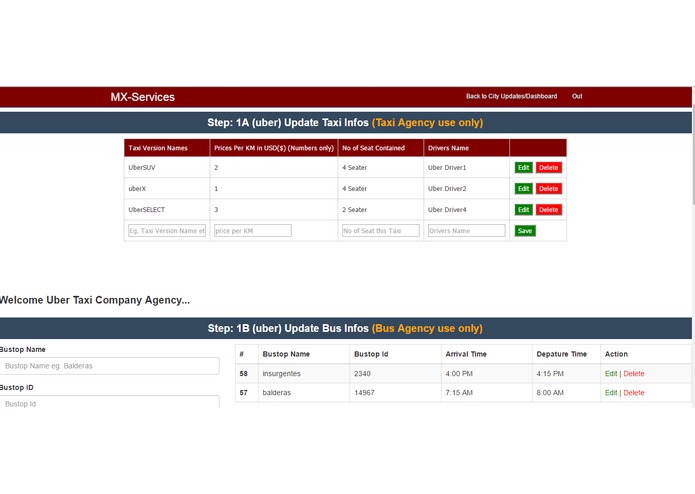Select the 2 Seater cell
The height and width of the screenshot is (494, 695).
point(381,210)
